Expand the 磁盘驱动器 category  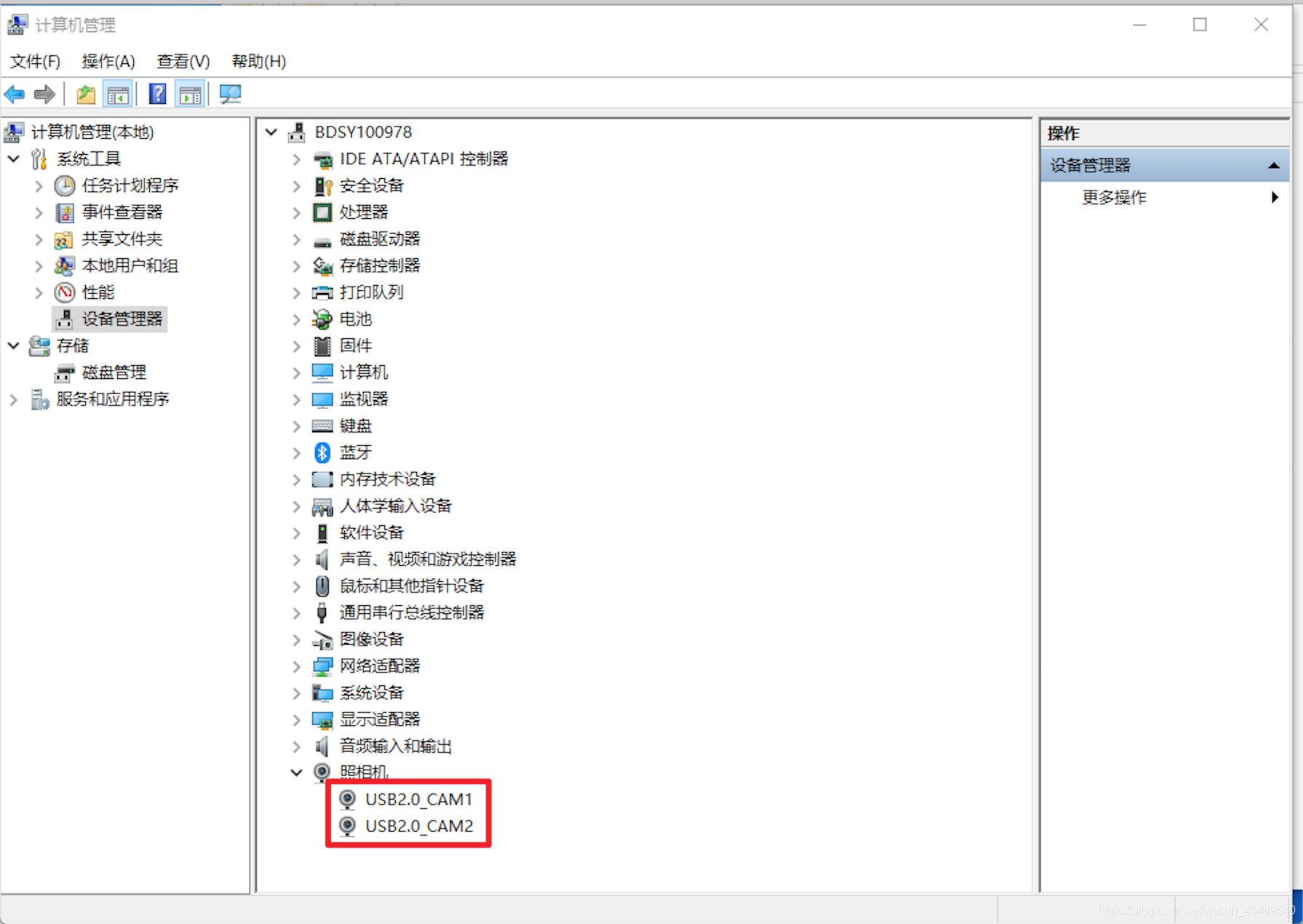pos(296,239)
